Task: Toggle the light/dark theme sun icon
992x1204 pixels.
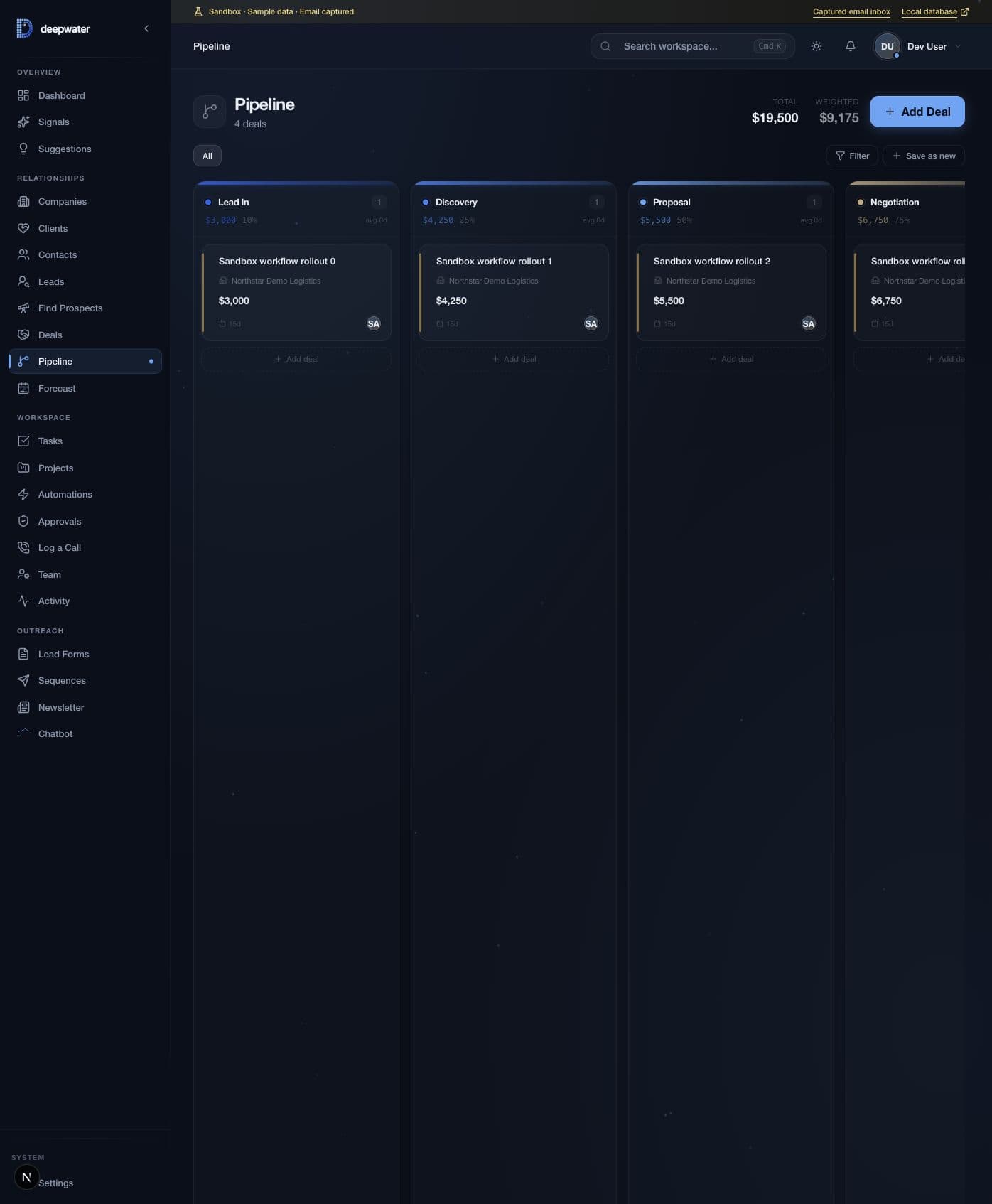Action: 816,46
